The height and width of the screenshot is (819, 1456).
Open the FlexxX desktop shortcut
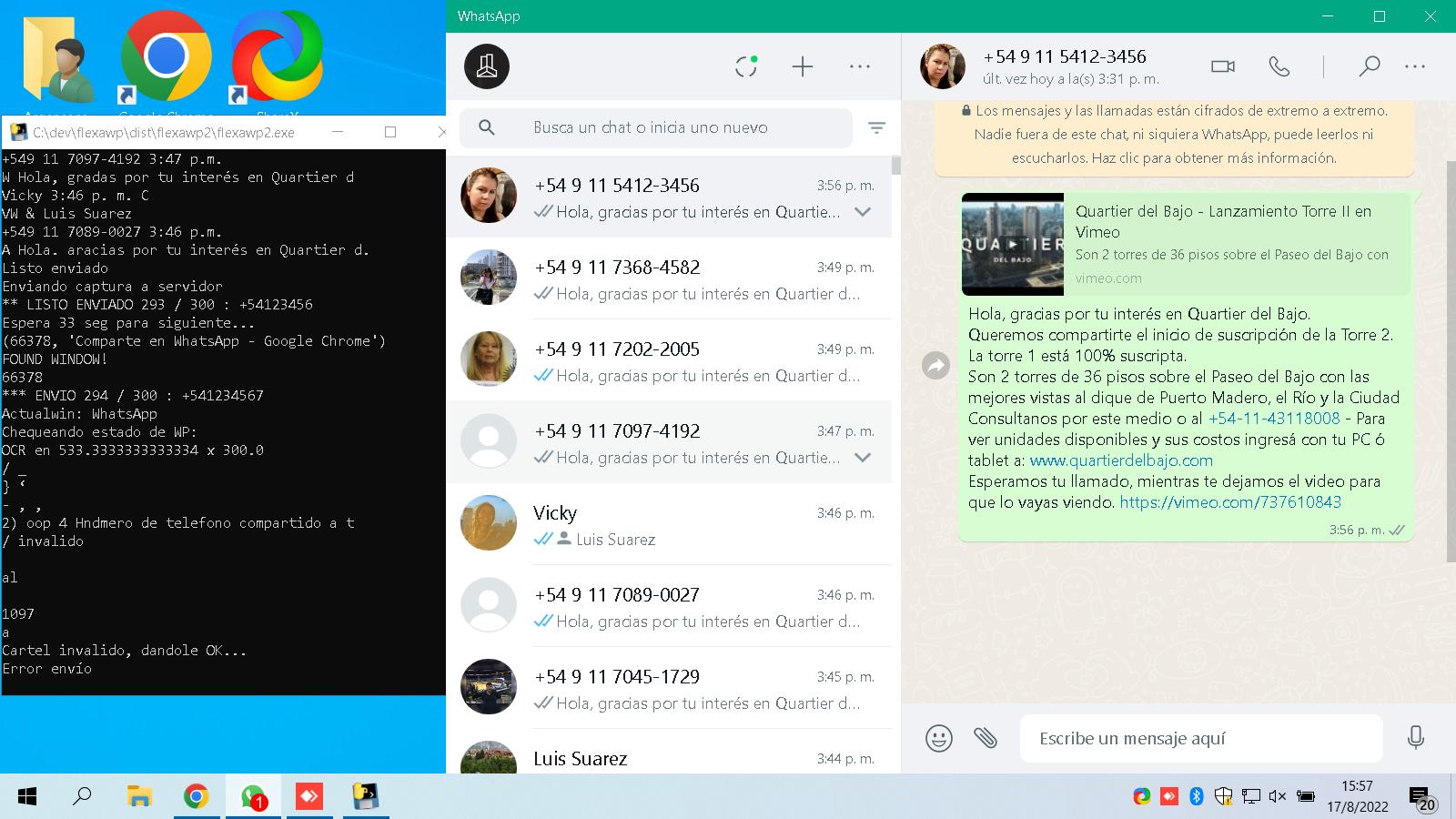[x=276, y=59]
